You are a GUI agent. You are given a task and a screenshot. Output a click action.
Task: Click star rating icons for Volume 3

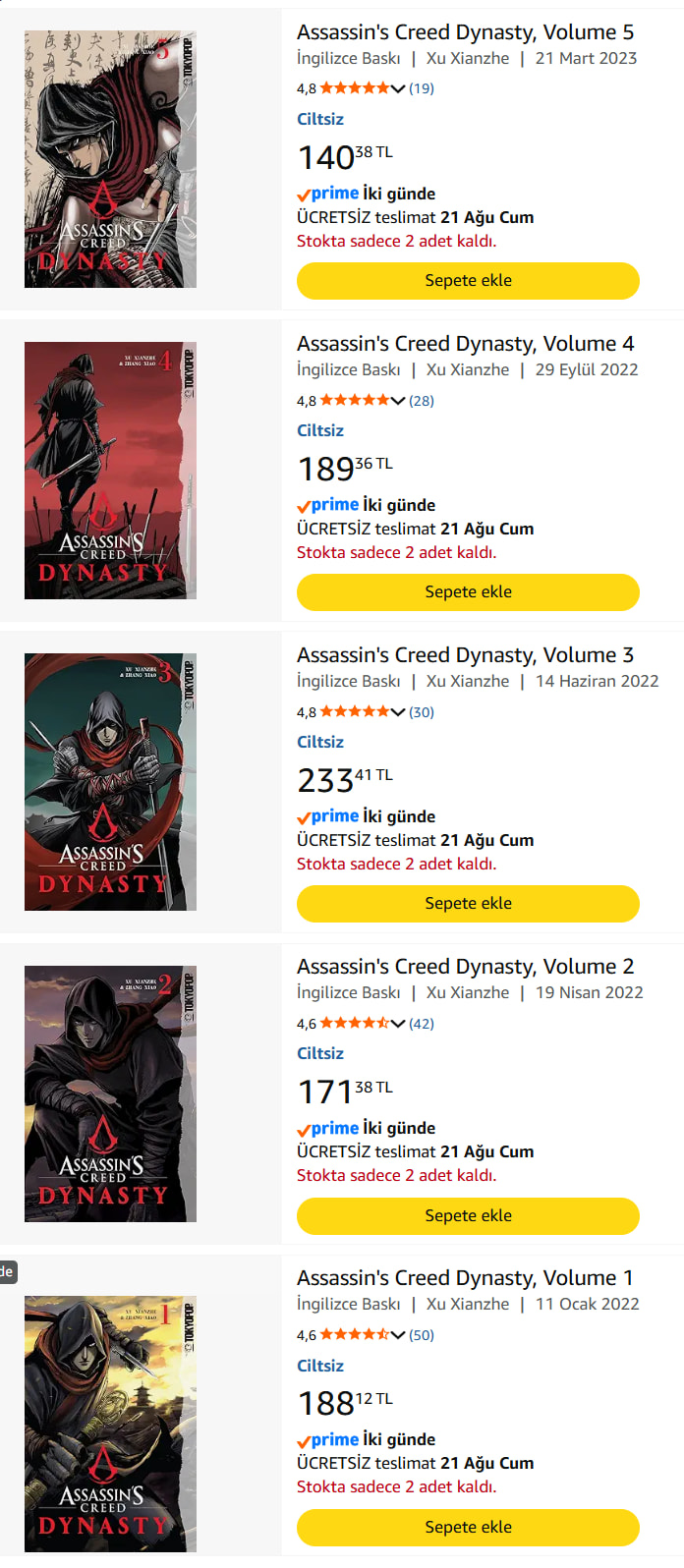[355, 711]
